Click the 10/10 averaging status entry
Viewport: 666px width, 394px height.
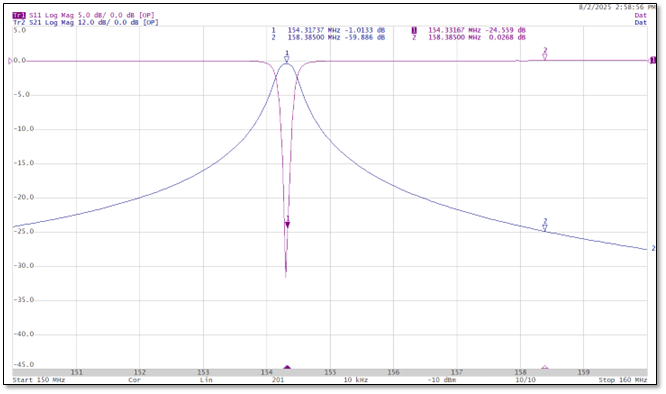click(x=525, y=380)
